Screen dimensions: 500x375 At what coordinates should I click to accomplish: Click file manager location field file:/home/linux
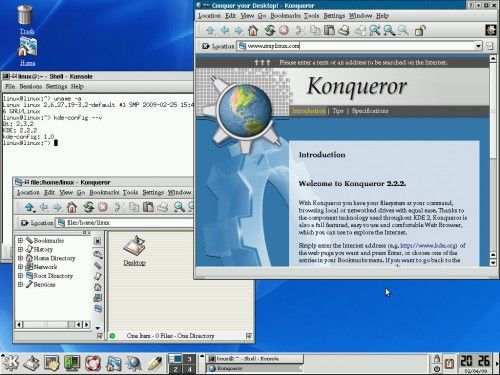(124, 223)
